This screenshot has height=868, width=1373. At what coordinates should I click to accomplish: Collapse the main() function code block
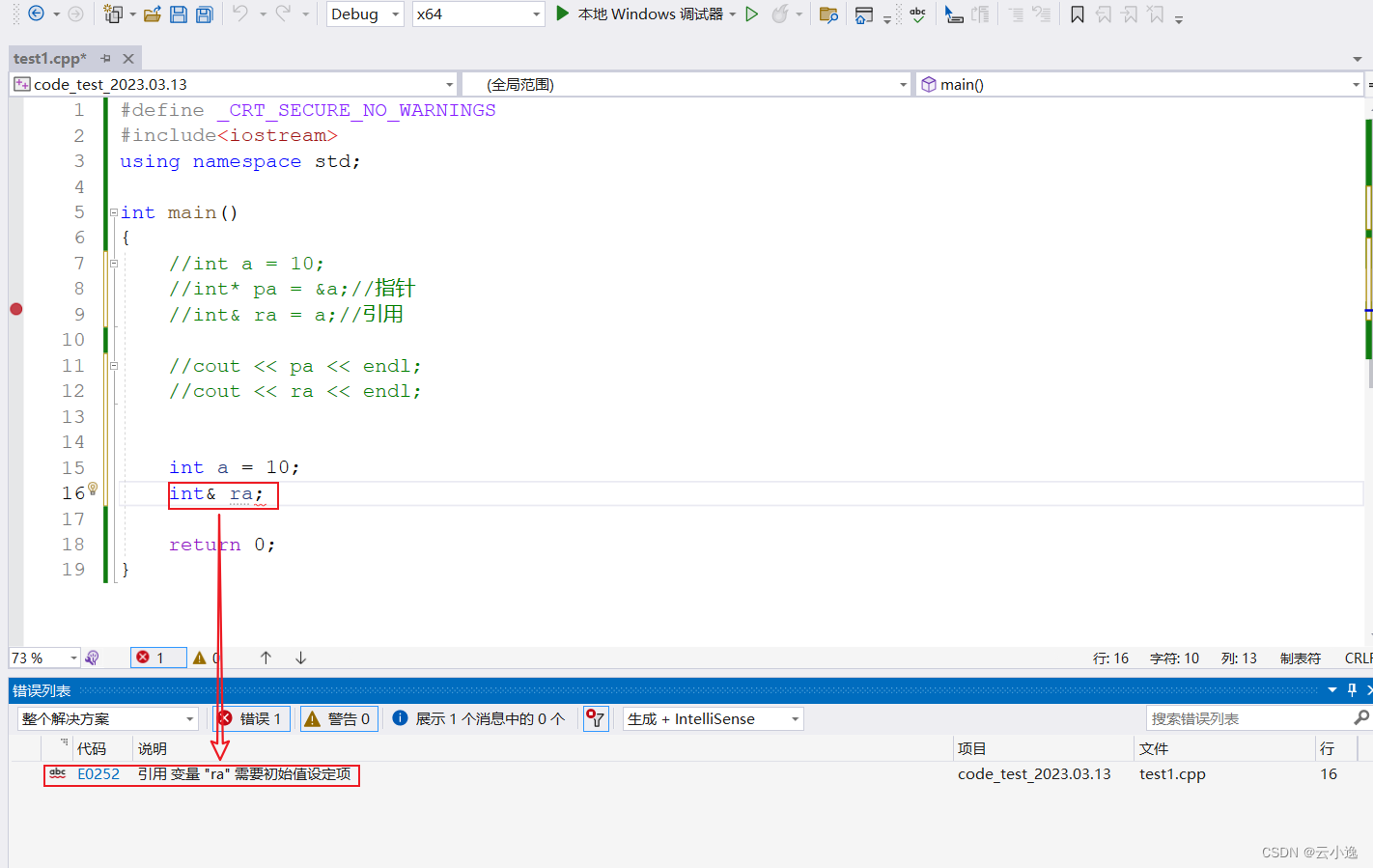coord(113,212)
